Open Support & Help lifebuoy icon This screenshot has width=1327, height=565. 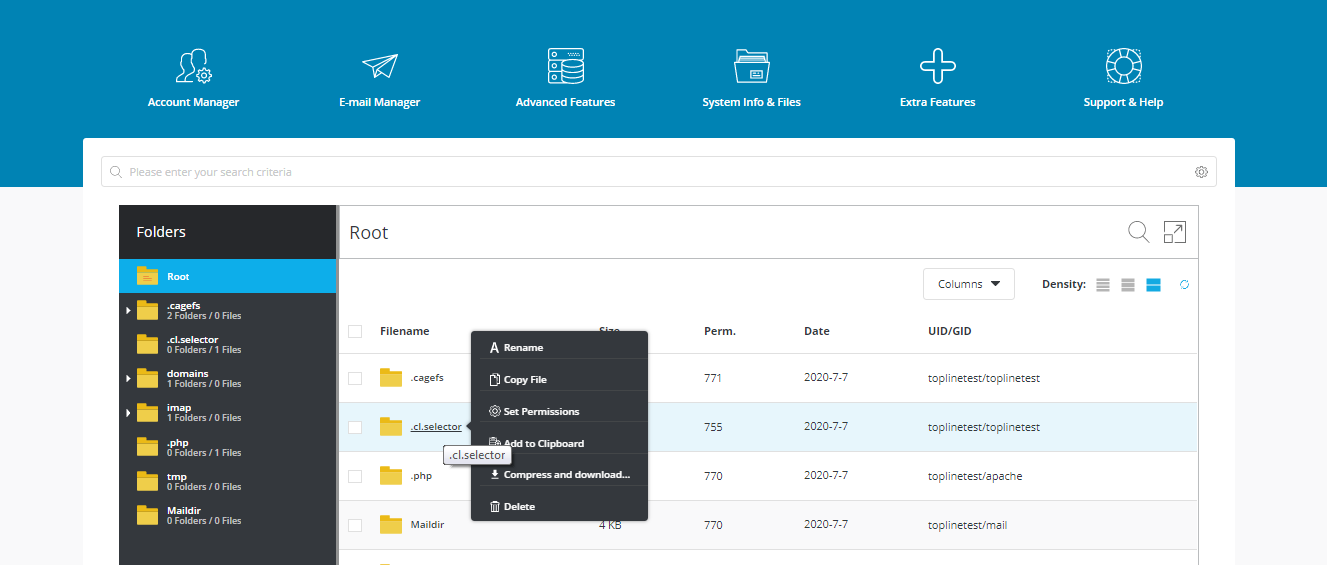coord(1123,66)
